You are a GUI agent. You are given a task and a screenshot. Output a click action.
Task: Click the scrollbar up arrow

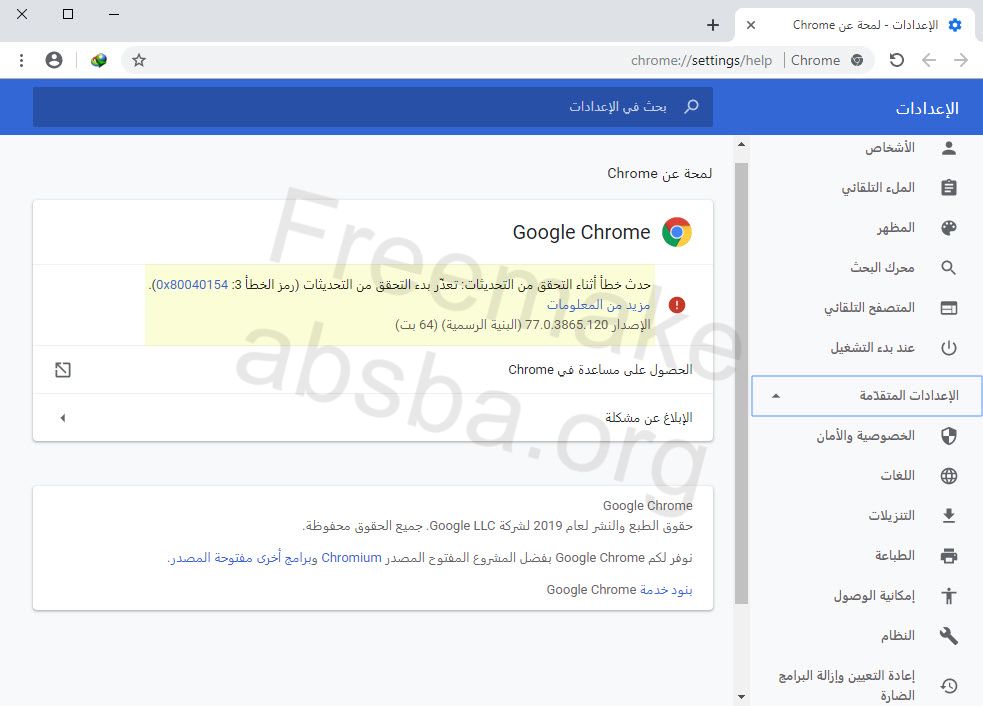point(742,144)
